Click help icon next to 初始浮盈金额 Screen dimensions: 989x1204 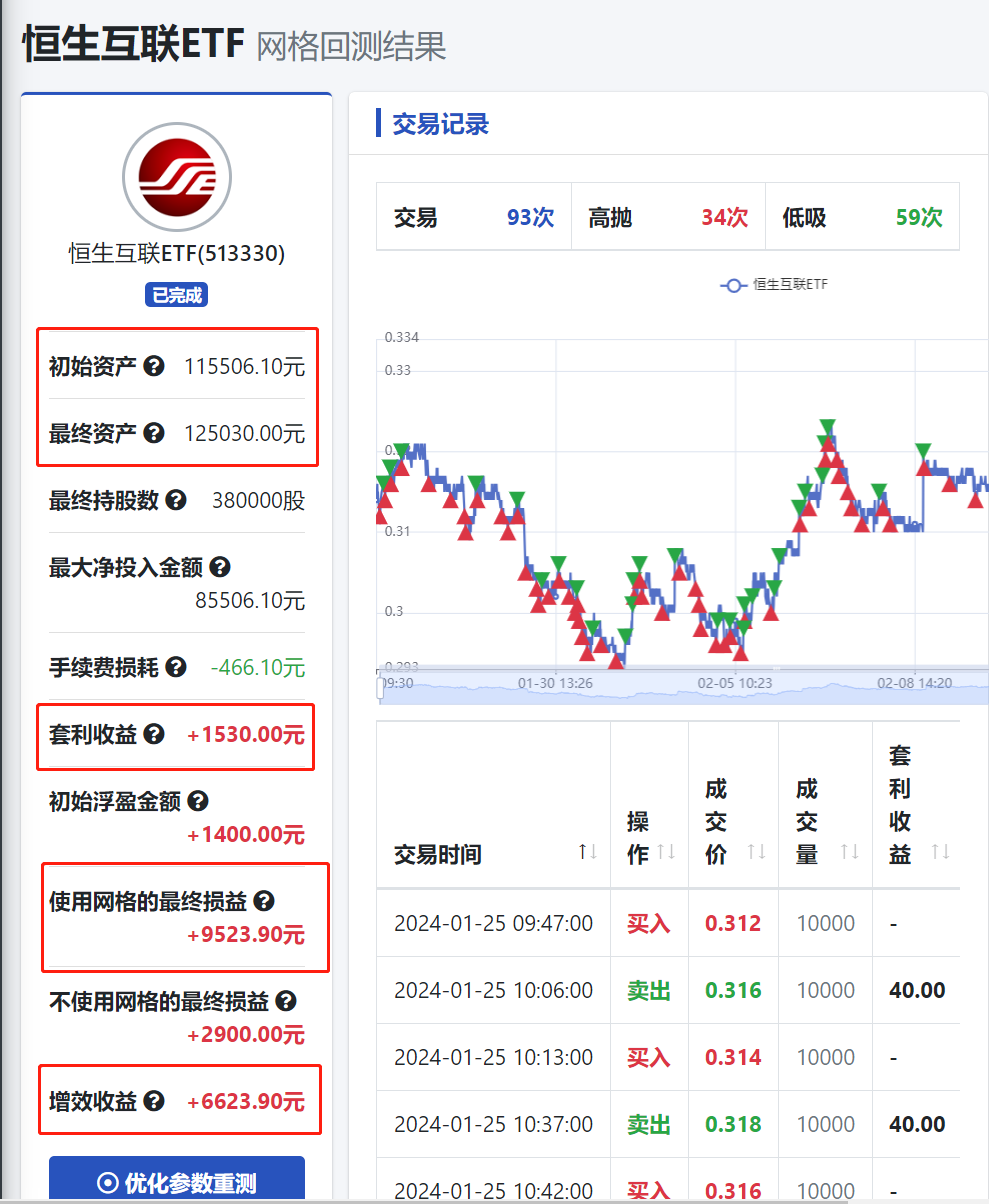coord(198,801)
